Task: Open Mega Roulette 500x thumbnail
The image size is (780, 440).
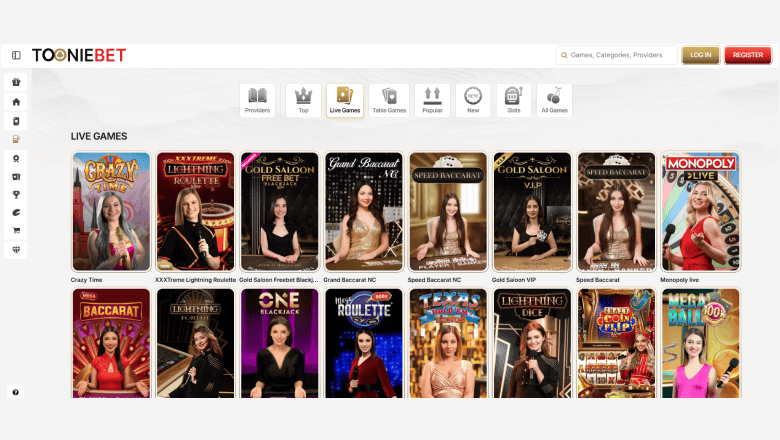Action: tap(364, 343)
